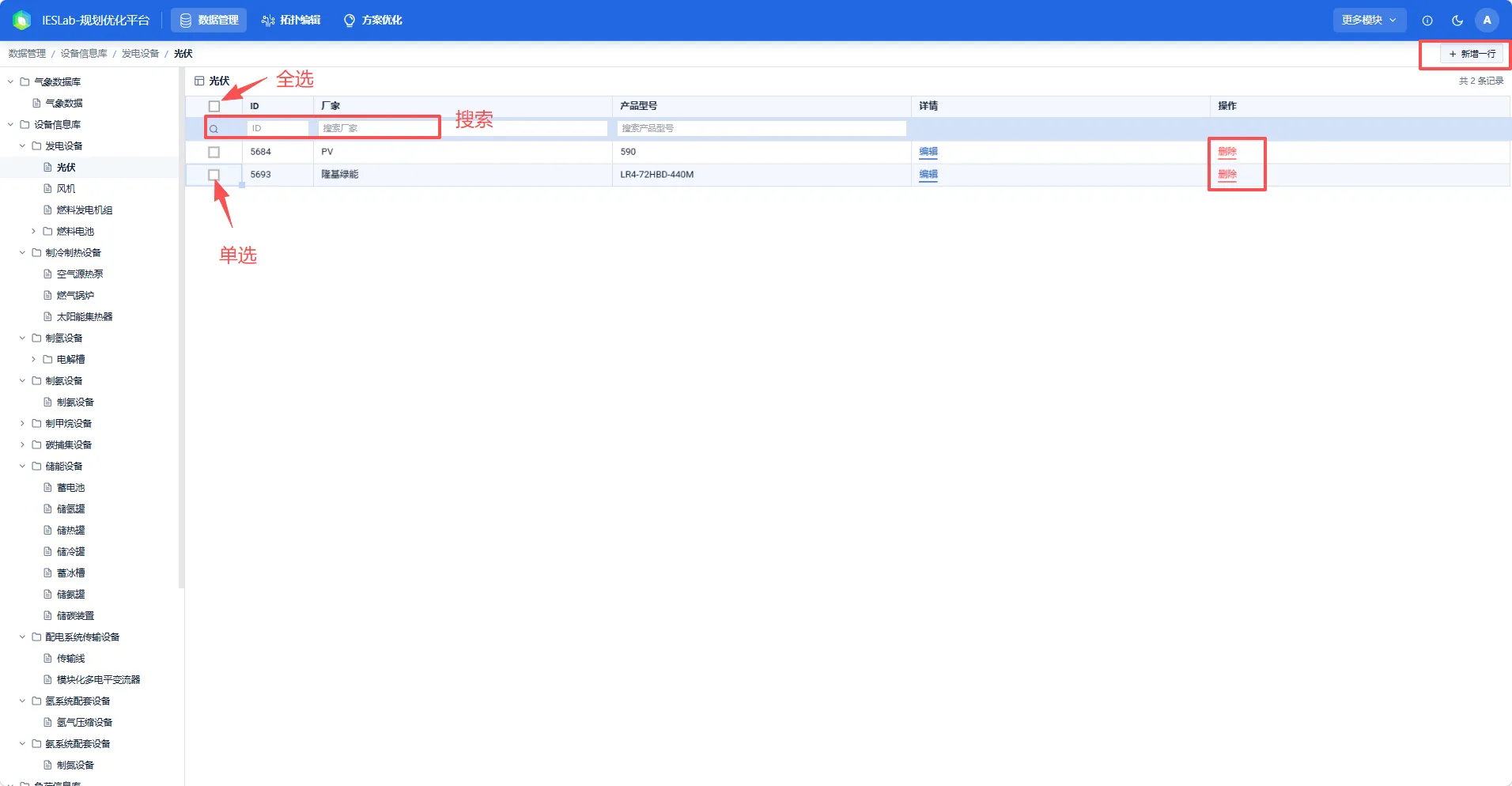Open the 方案优化 tab
Image resolution: width=1512 pixels, height=786 pixels.
pyautogui.click(x=372, y=21)
